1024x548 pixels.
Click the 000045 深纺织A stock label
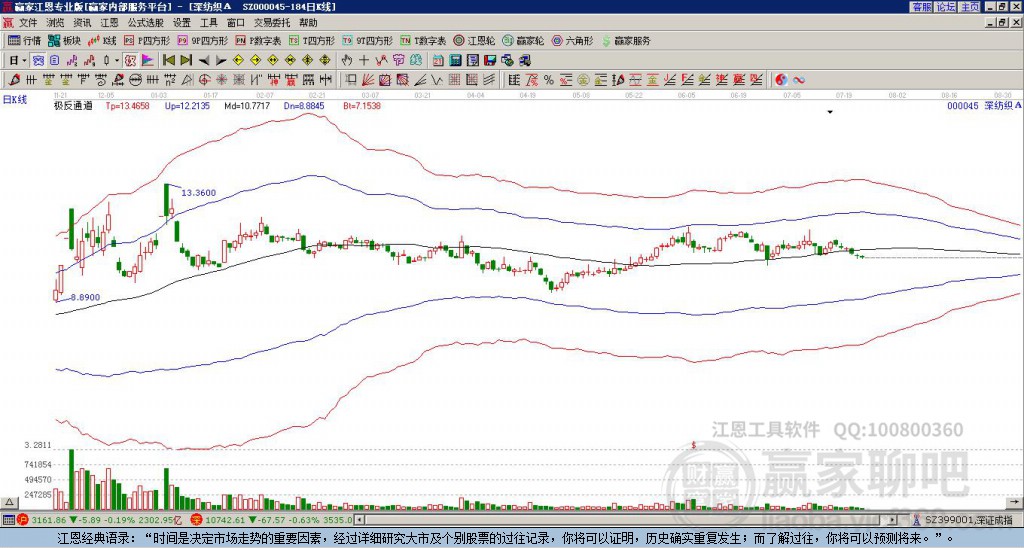click(984, 105)
